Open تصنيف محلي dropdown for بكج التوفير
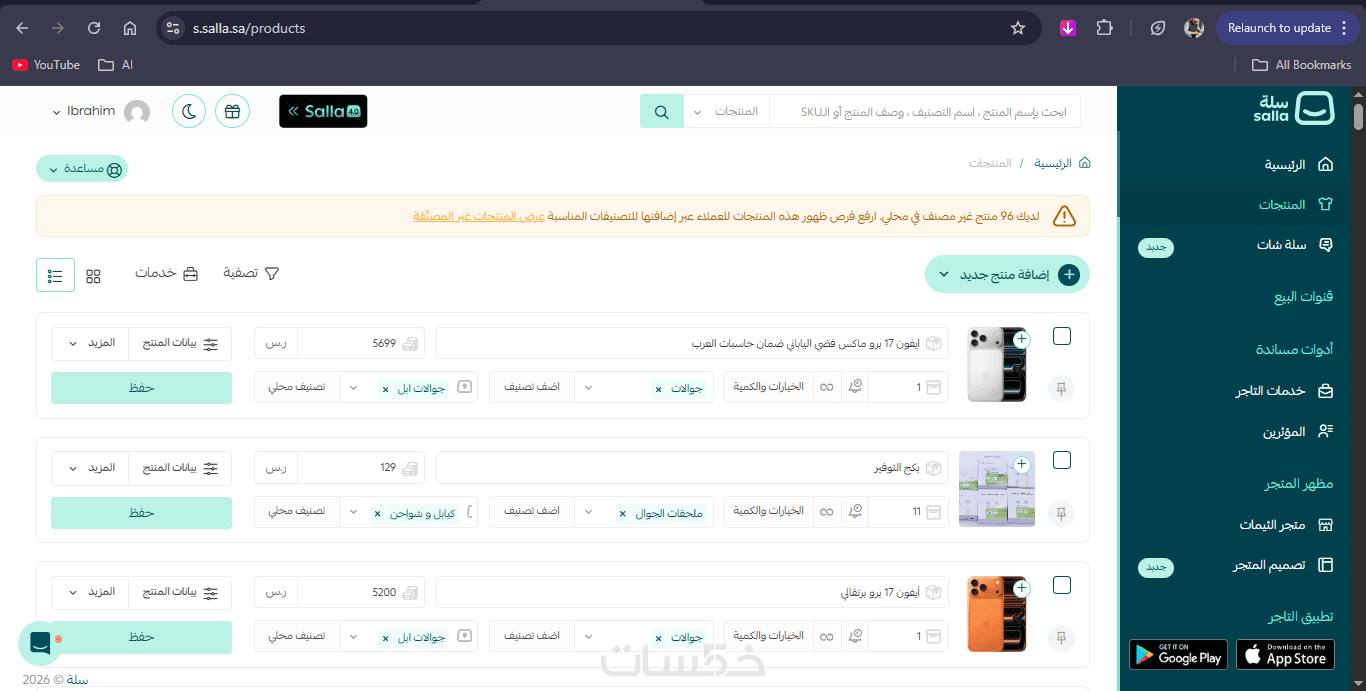Screen dimensions: 1366x691 (351, 511)
